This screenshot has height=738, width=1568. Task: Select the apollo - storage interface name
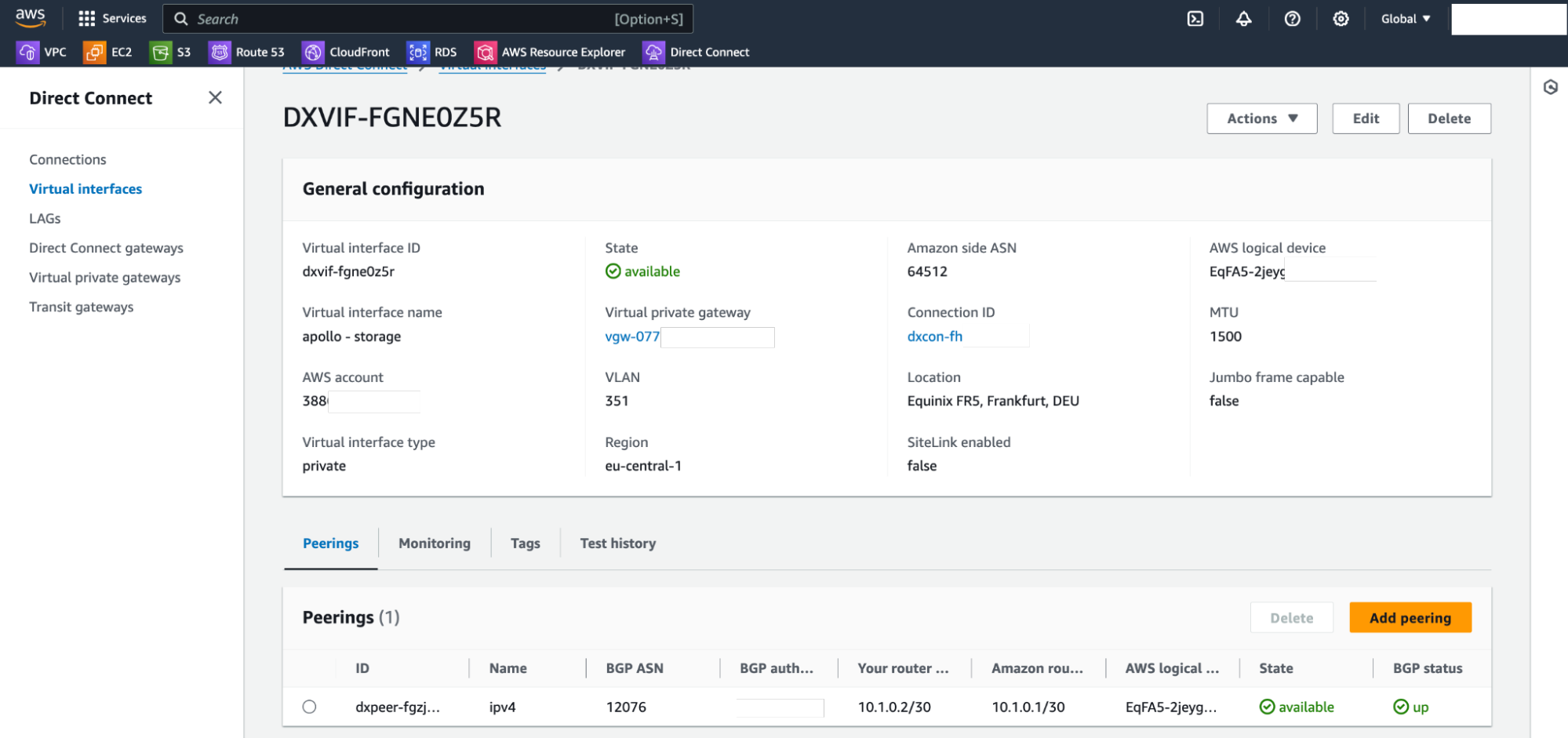tap(351, 336)
